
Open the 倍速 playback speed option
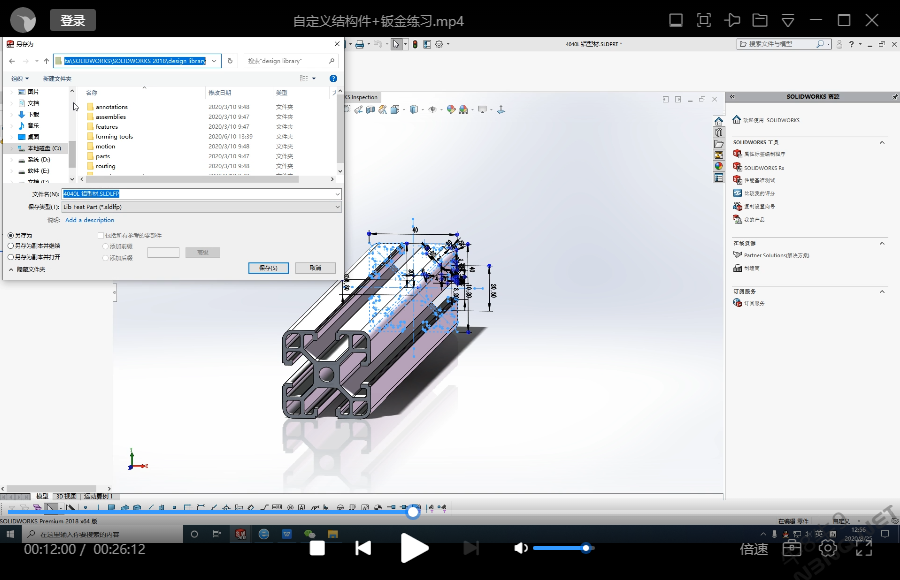tap(754, 549)
